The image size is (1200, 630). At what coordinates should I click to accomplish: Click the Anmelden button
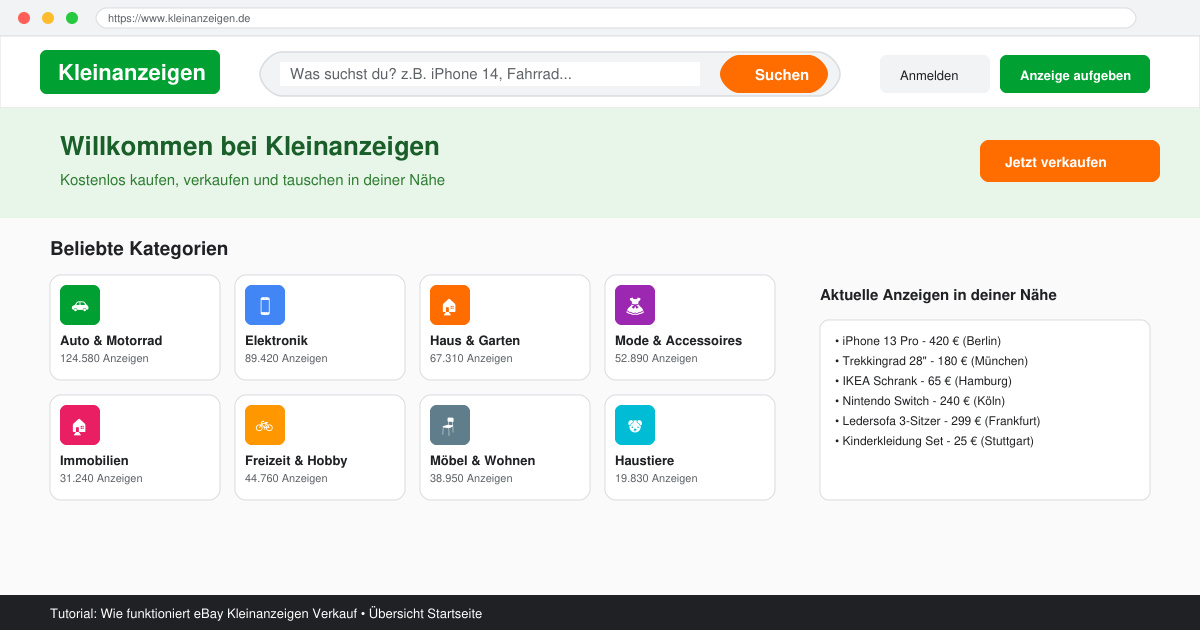tap(935, 74)
